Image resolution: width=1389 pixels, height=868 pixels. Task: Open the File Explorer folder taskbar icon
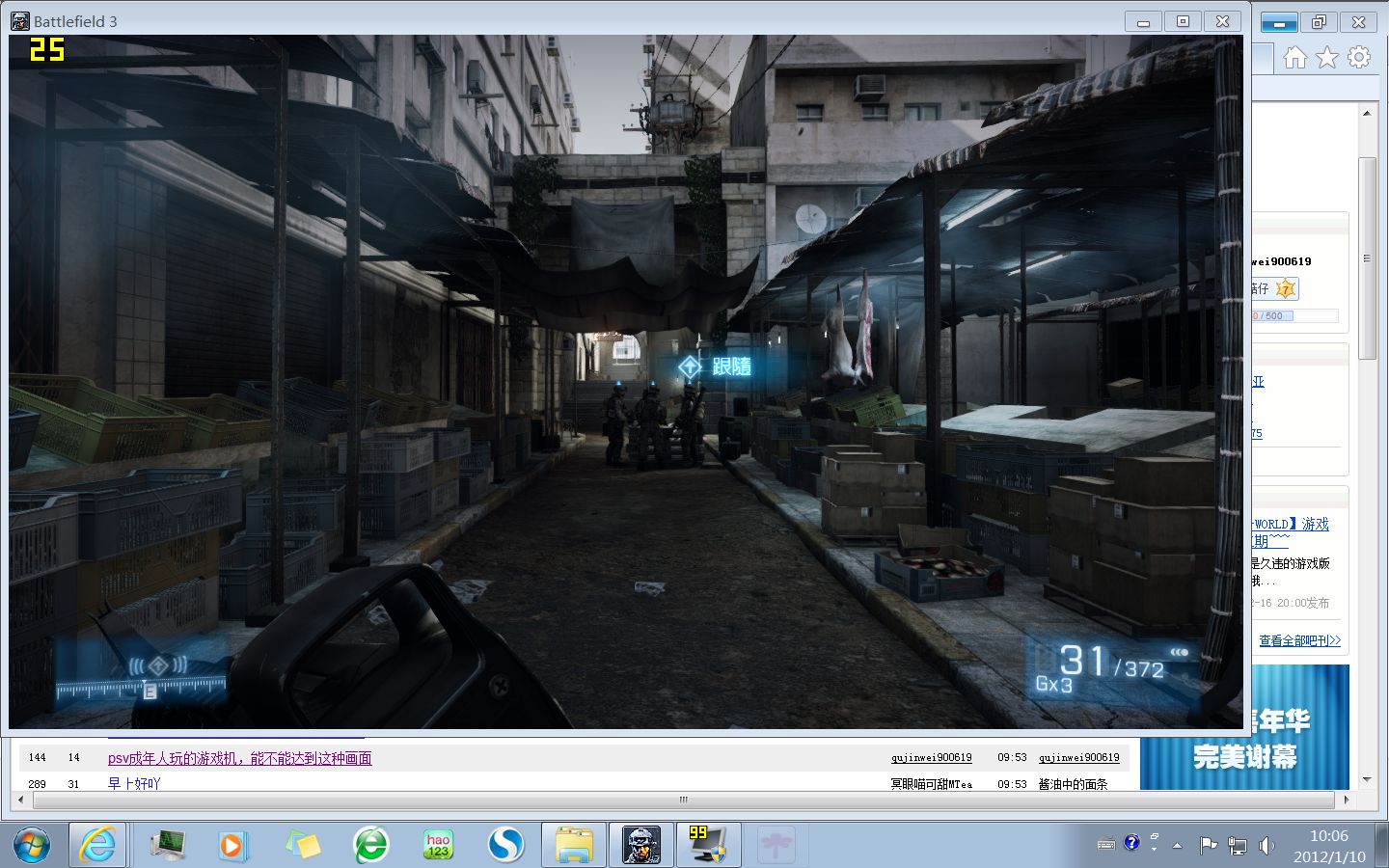574,846
